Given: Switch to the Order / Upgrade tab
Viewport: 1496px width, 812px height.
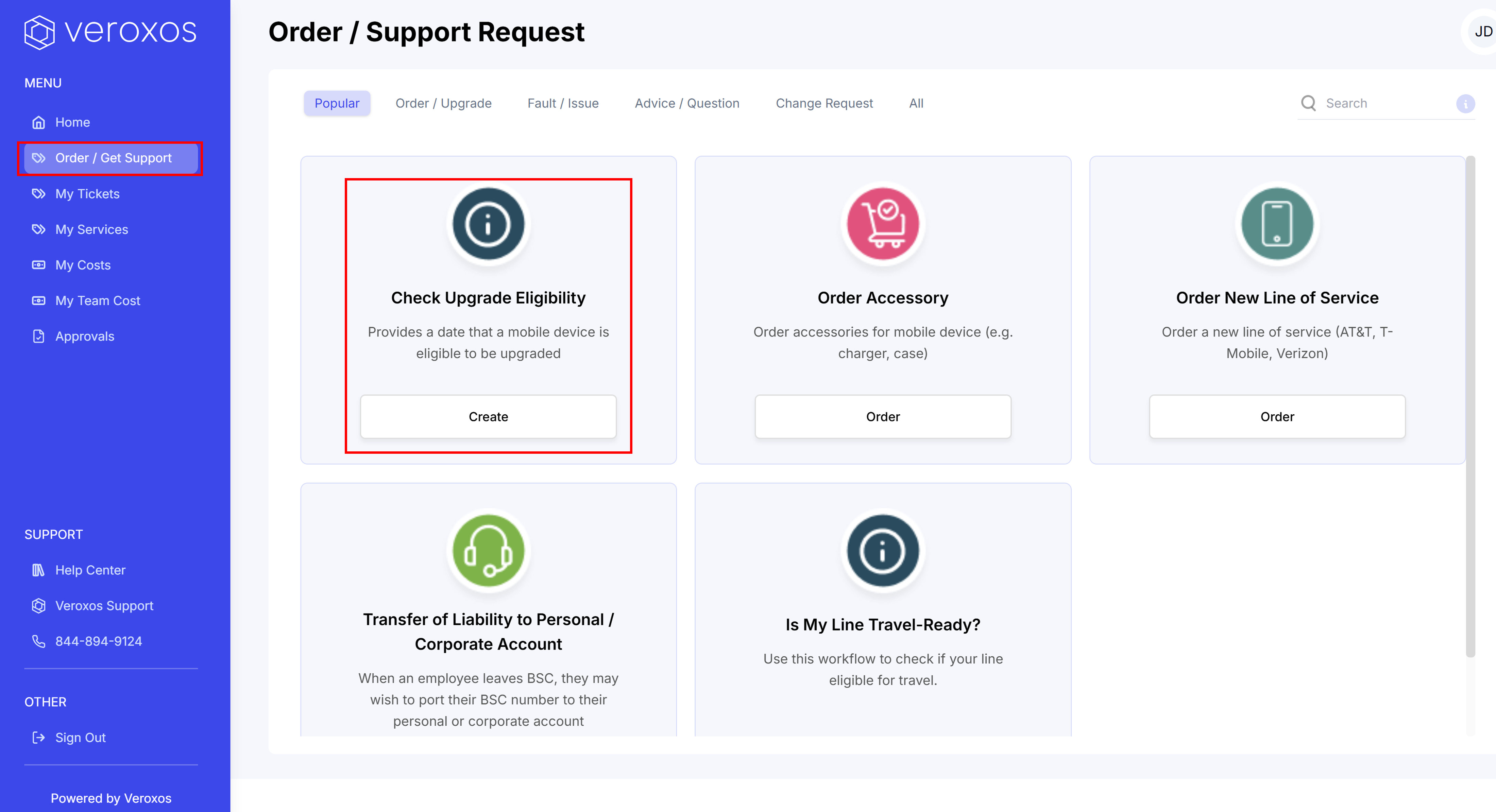Looking at the screenshot, I should tap(443, 103).
